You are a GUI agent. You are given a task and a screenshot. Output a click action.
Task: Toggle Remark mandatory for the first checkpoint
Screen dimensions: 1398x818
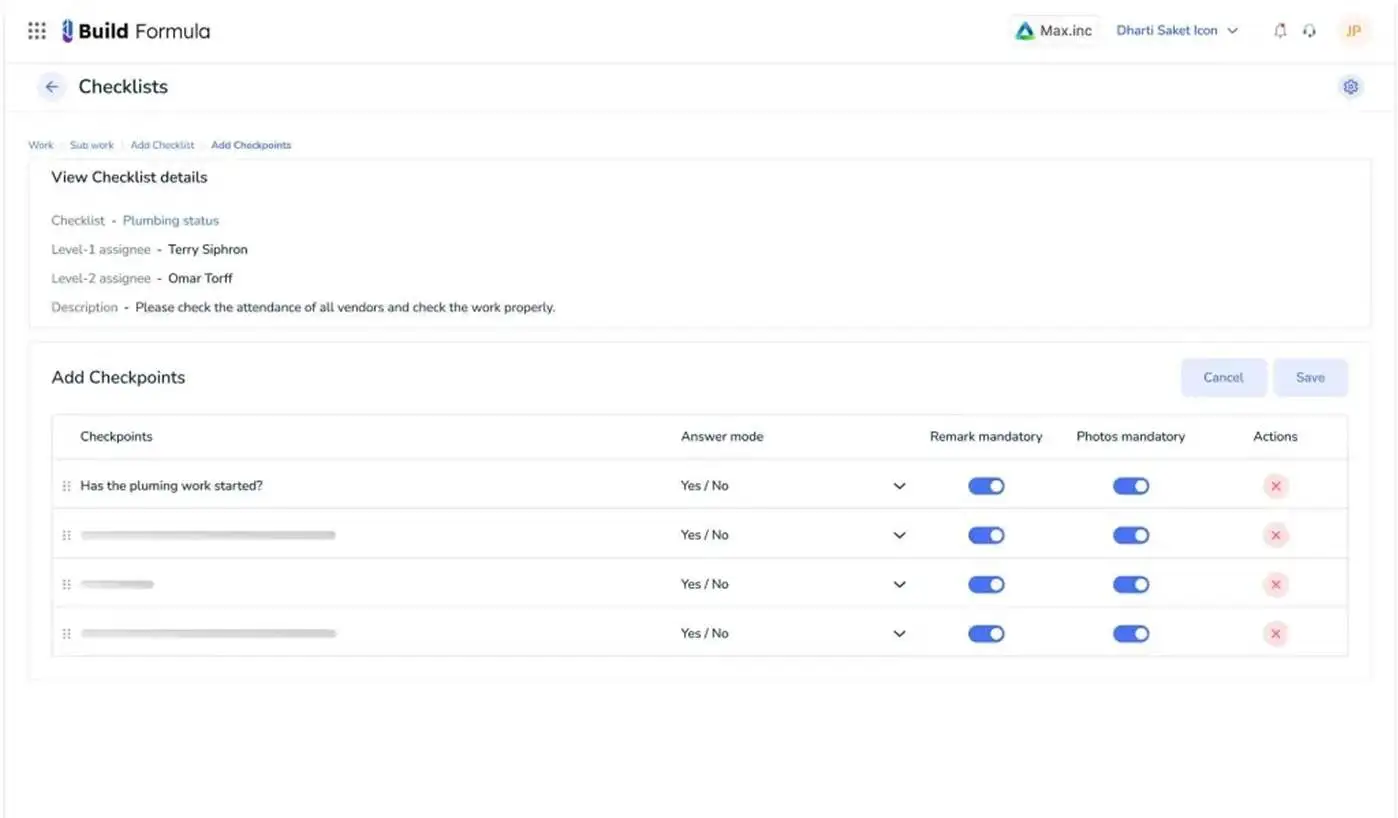pos(985,486)
